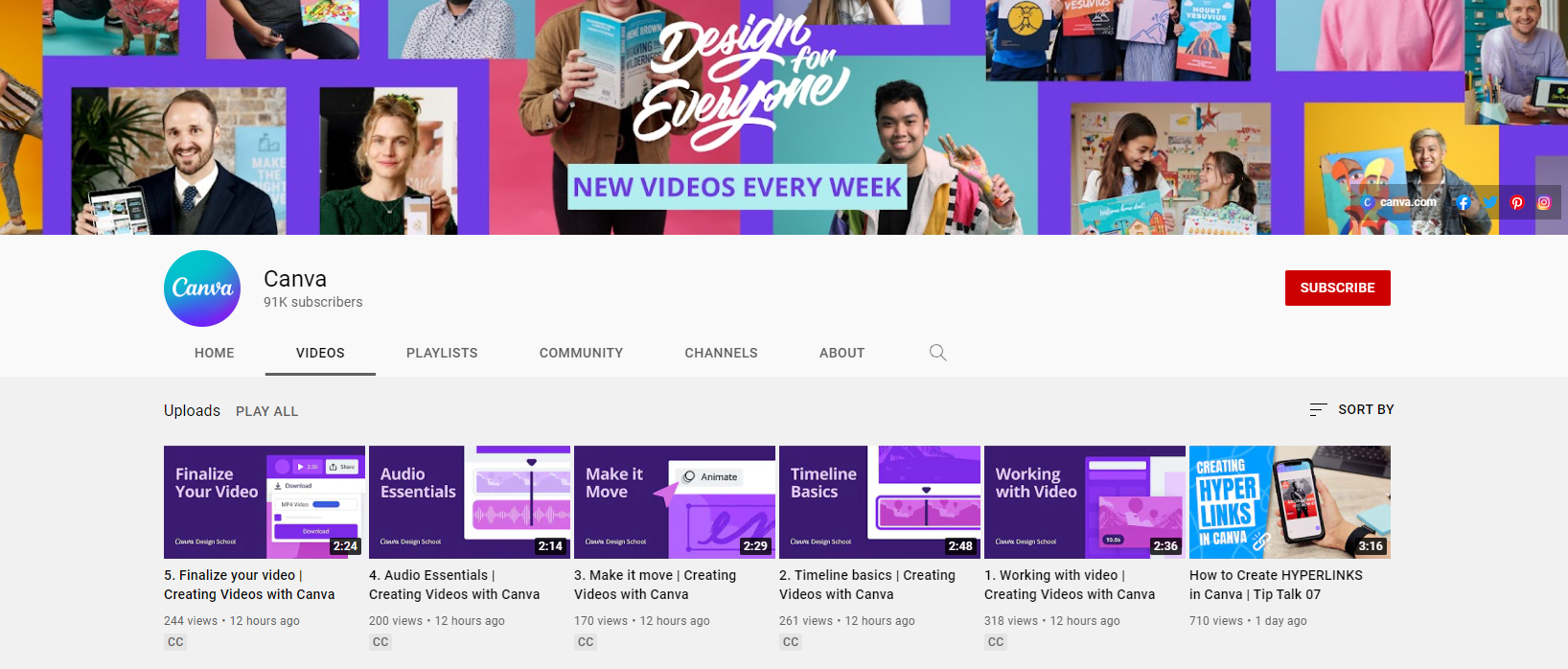Click '710 views • 1 day ago' text
The height and width of the screenshot is (669, 1568).
(x=1248, y=621)
